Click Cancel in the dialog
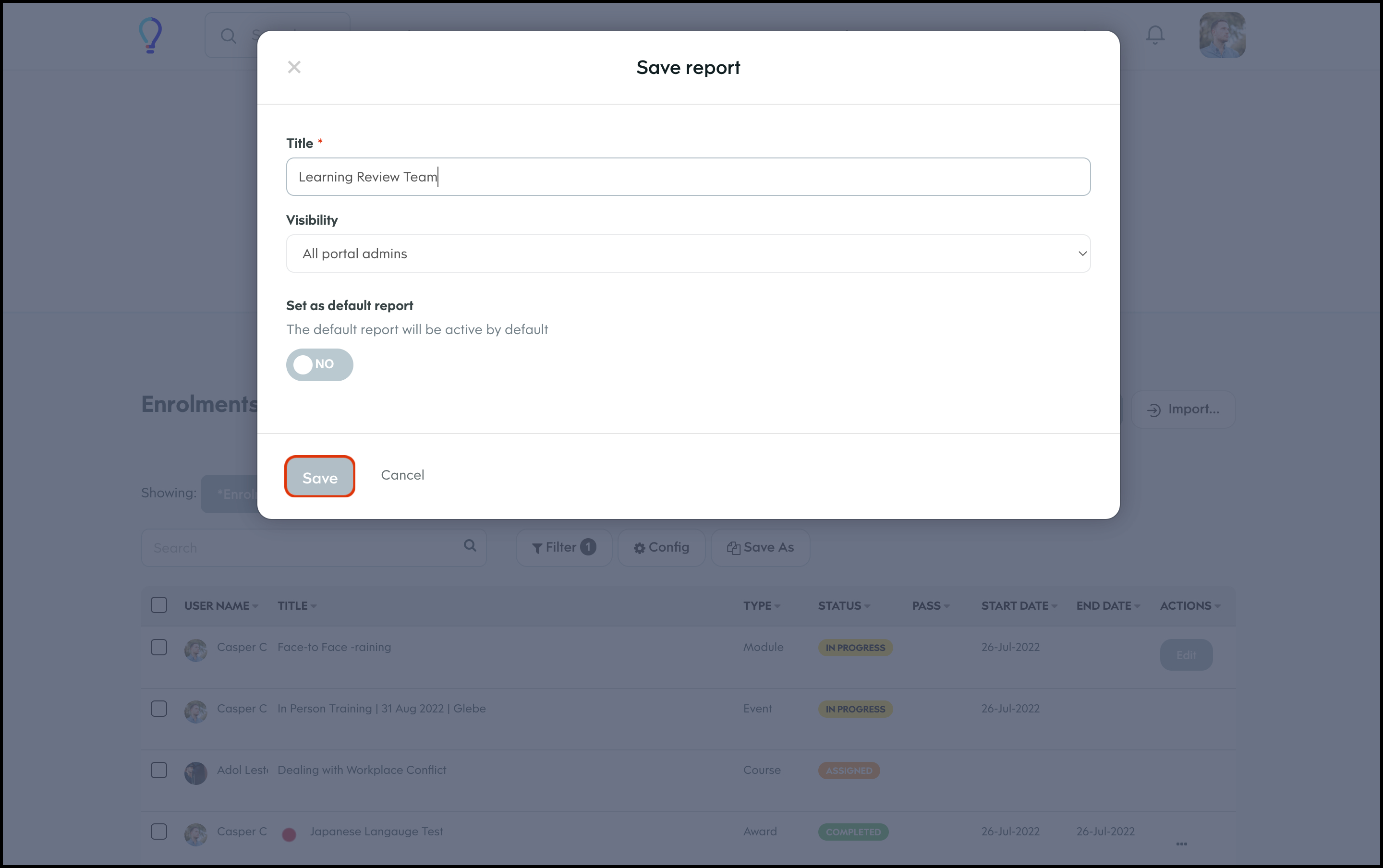 tap(402, 475)
